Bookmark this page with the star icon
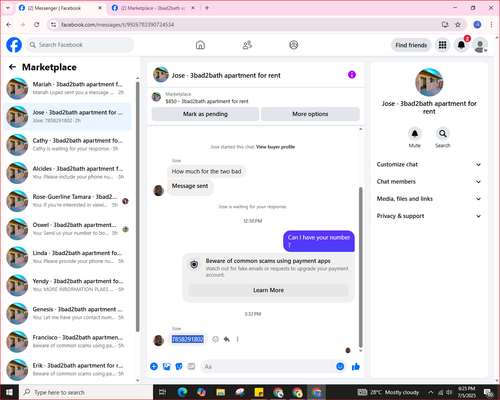 tap(458, 25)
